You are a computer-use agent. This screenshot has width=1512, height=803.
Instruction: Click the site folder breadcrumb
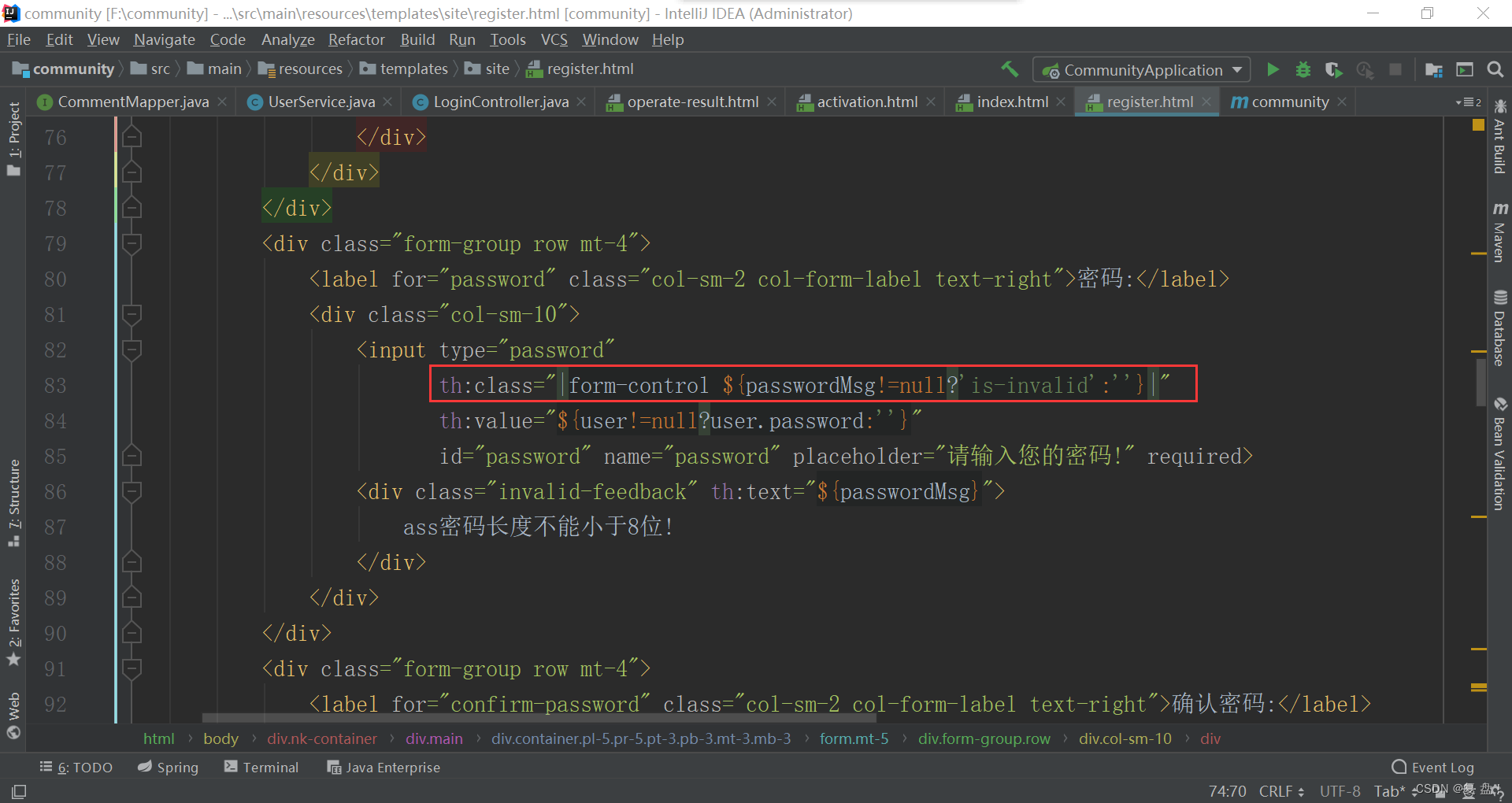(487, 69)
